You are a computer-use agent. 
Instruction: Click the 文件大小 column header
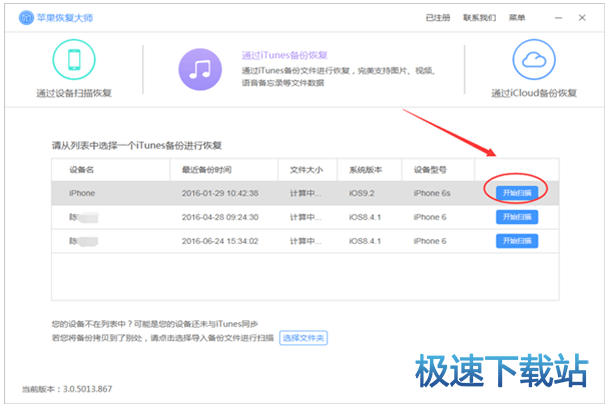306,170
